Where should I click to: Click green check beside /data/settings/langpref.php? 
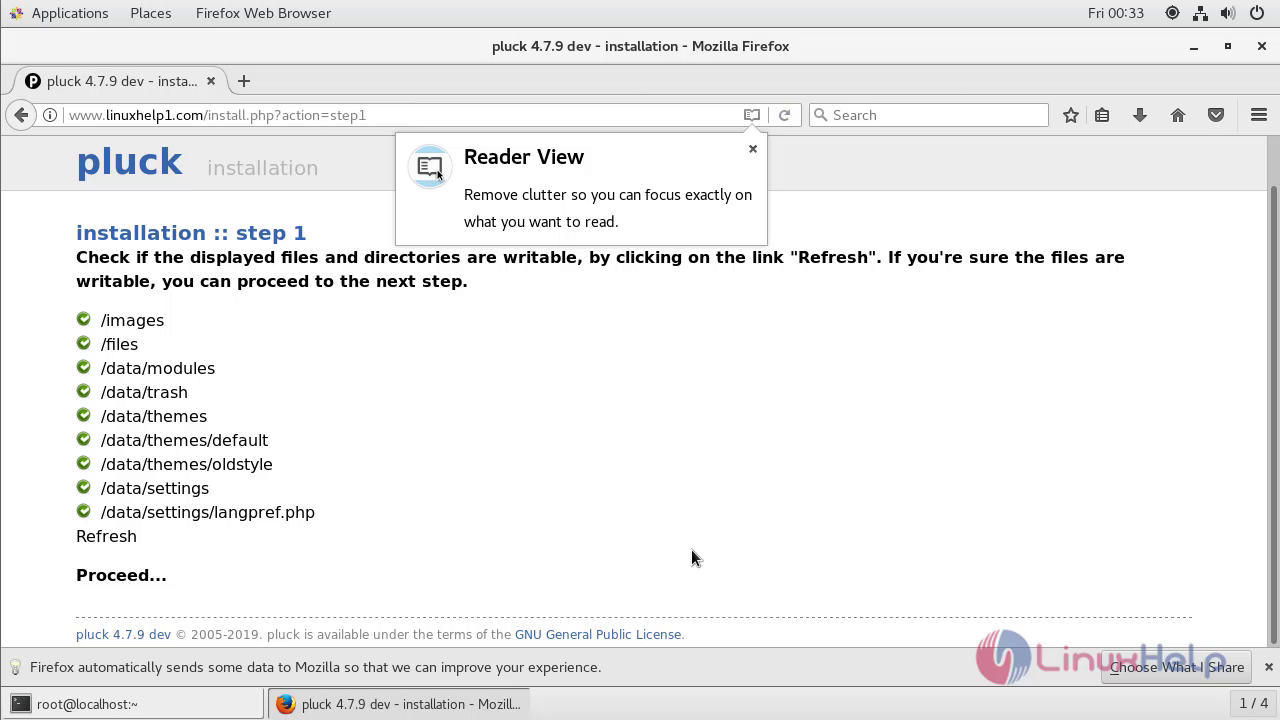coord(83,511)
